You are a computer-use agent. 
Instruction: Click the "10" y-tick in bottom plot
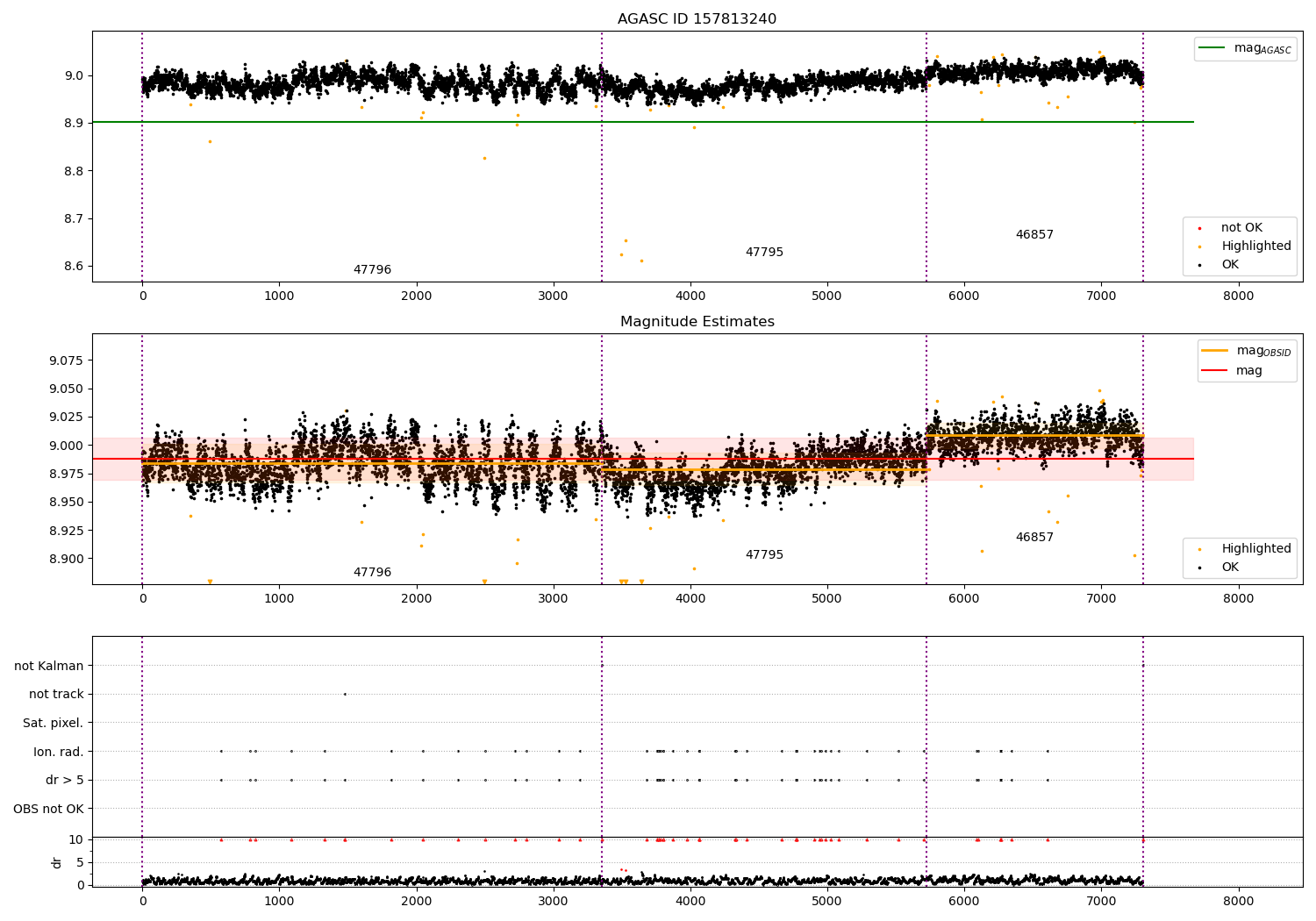click(76, 840)
